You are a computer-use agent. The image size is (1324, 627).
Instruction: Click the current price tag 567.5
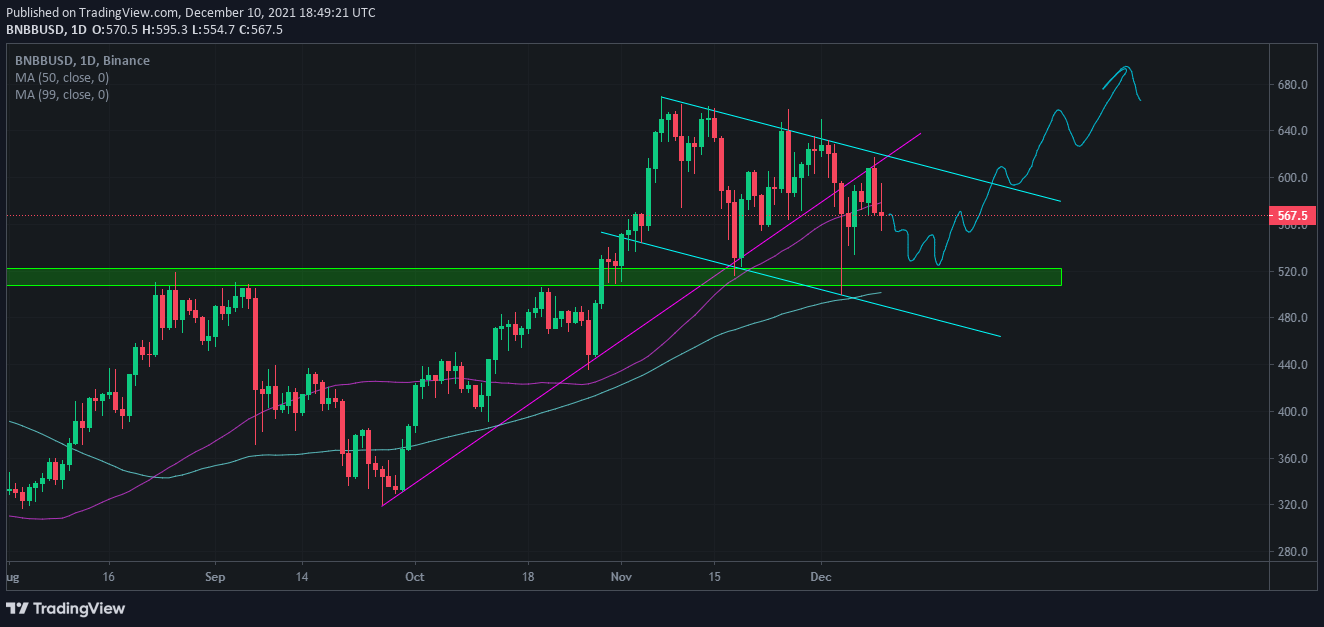pos(1293,215)
